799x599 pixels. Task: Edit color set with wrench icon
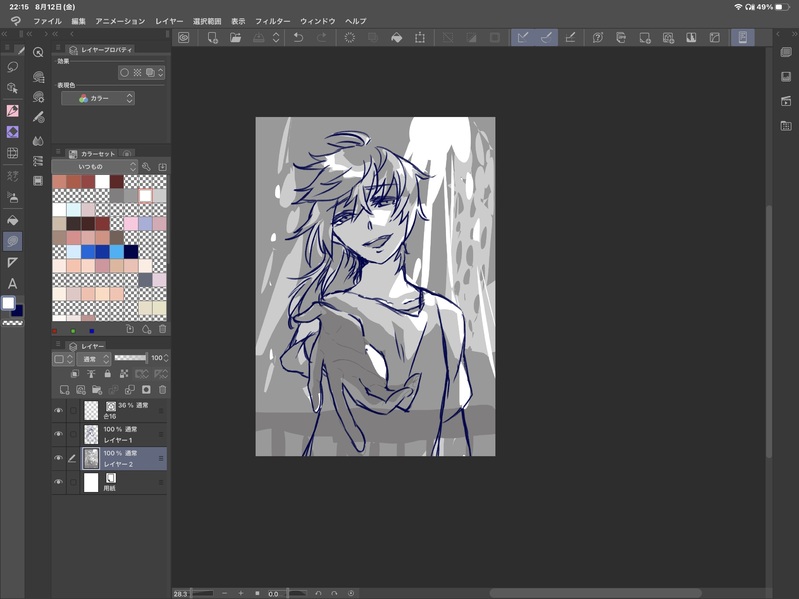146,167
